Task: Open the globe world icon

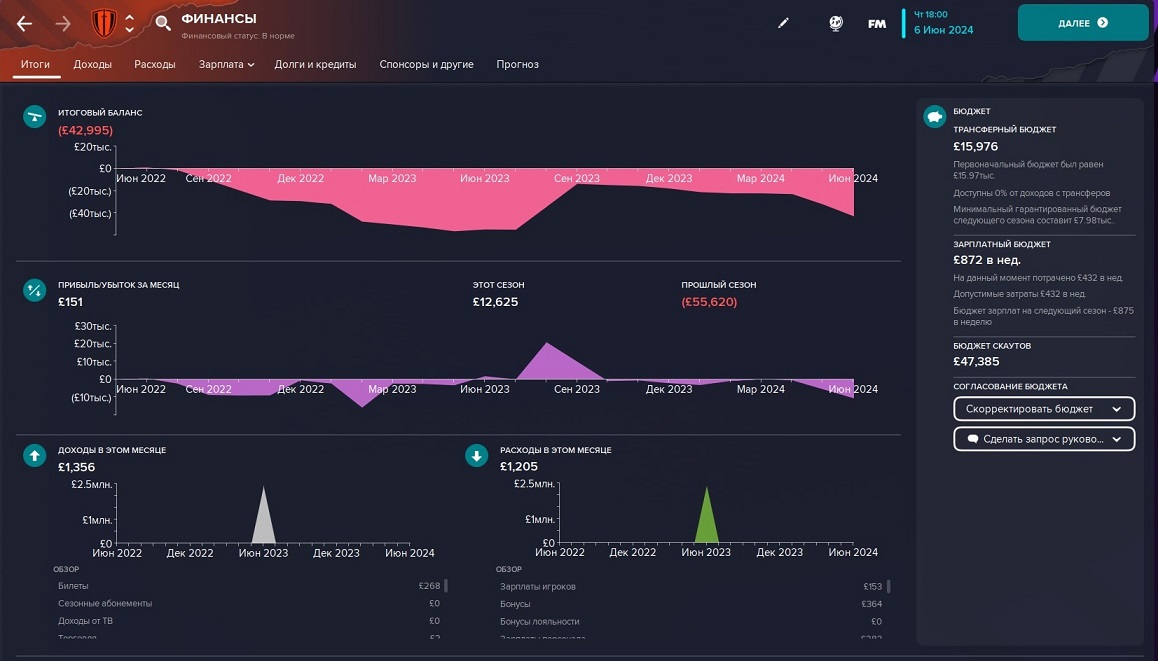Action: click(836, 23)
